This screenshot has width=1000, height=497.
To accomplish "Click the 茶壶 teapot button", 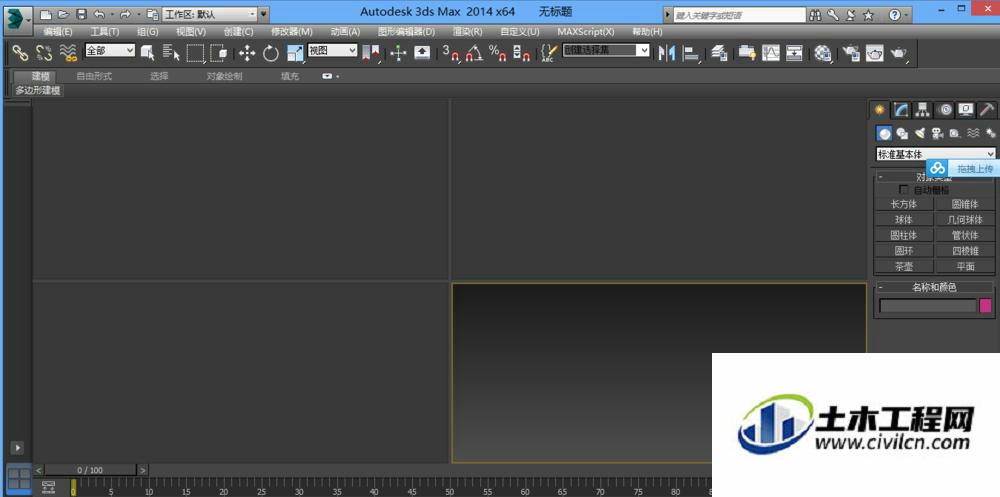I will click(x=904, y=267).
